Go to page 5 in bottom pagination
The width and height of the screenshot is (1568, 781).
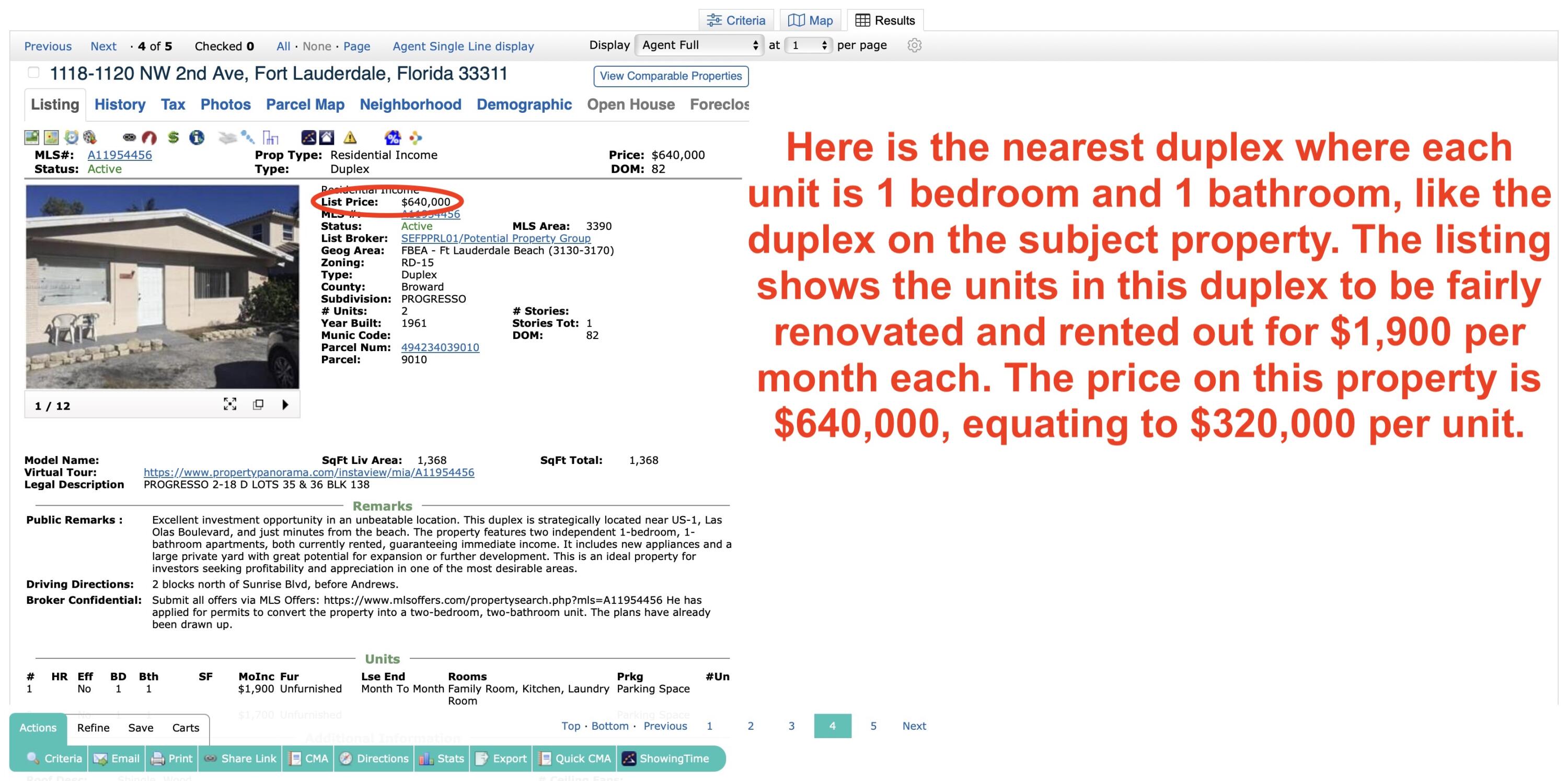tap(873, 726)
